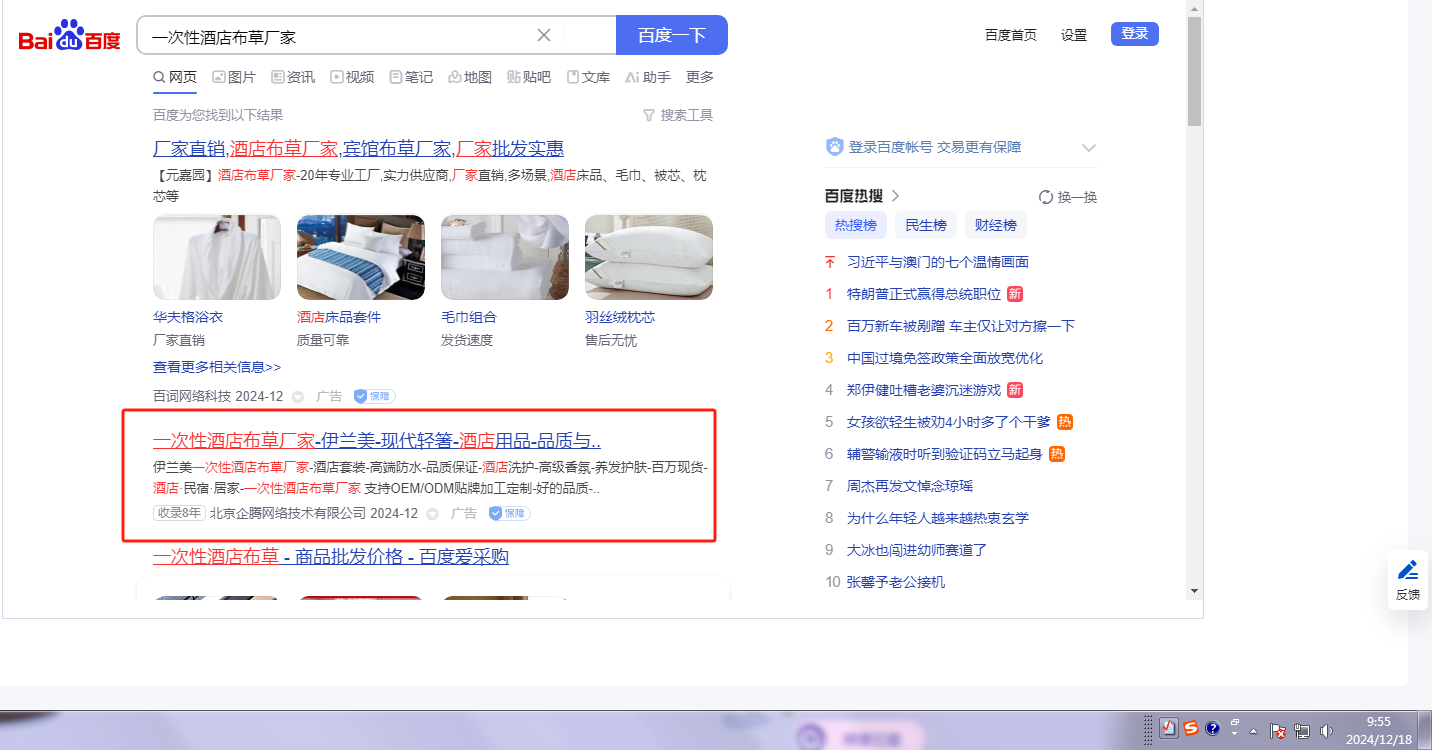Screen dimensions: 1432x750
Task: Switch to the 图片 tab
Action: [x=234, y=77]
